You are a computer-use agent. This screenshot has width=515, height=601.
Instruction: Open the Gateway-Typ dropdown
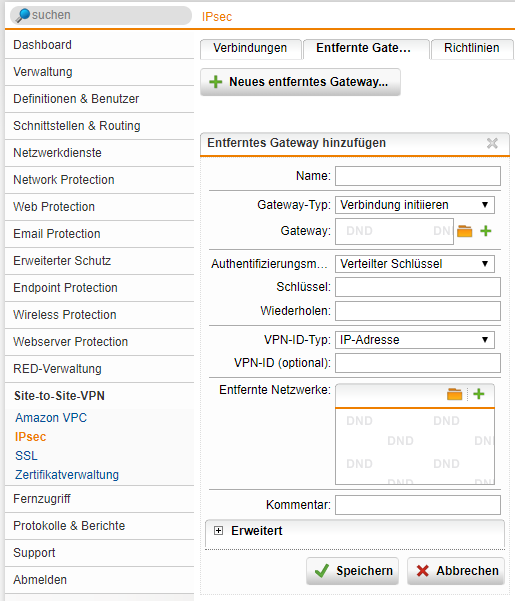pos(415,205)
